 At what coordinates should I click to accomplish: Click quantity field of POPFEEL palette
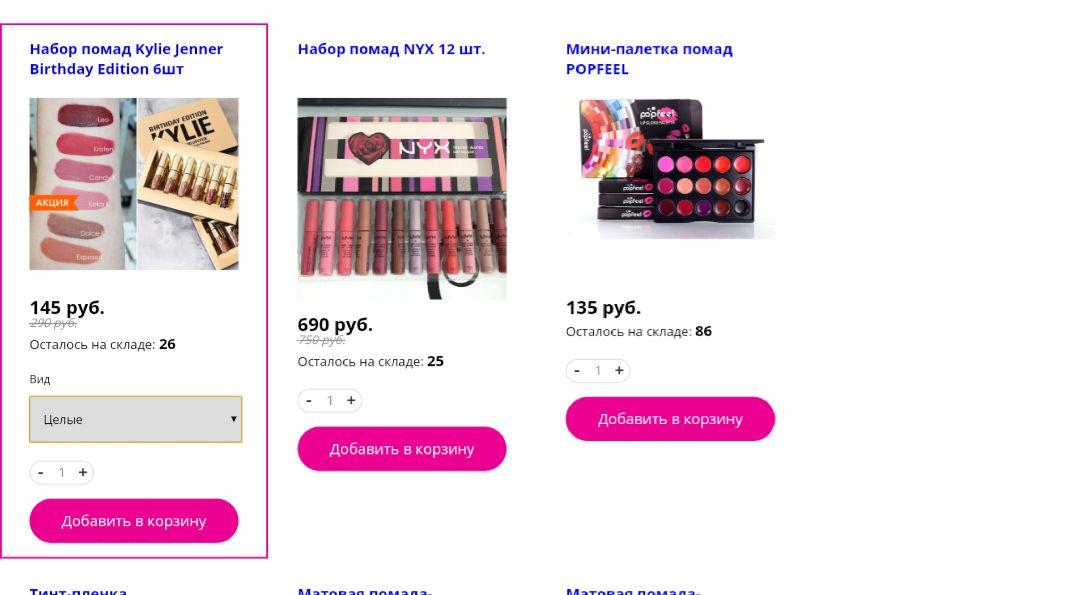(x=598, y=370)
